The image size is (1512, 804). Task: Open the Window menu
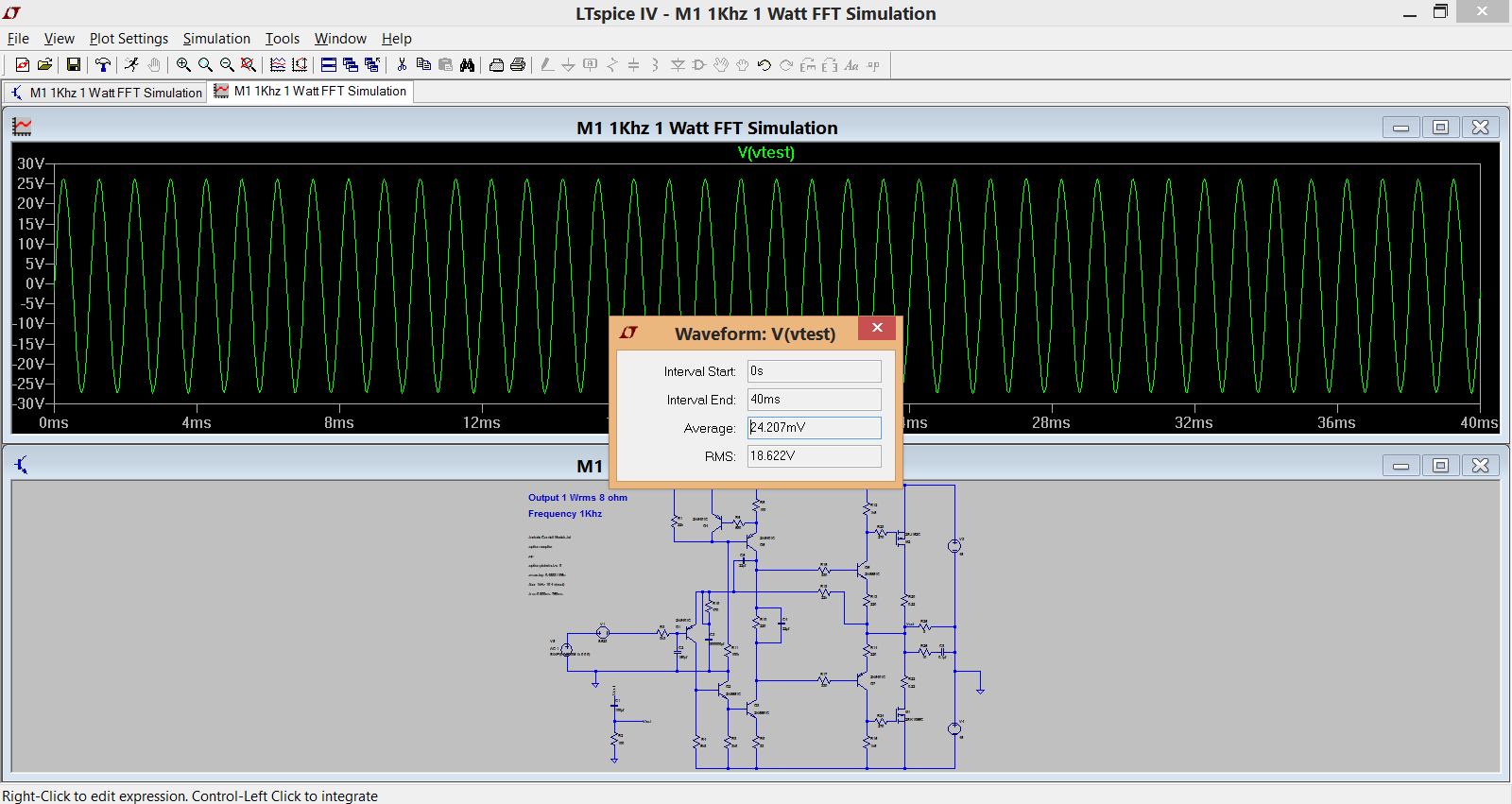340,39
